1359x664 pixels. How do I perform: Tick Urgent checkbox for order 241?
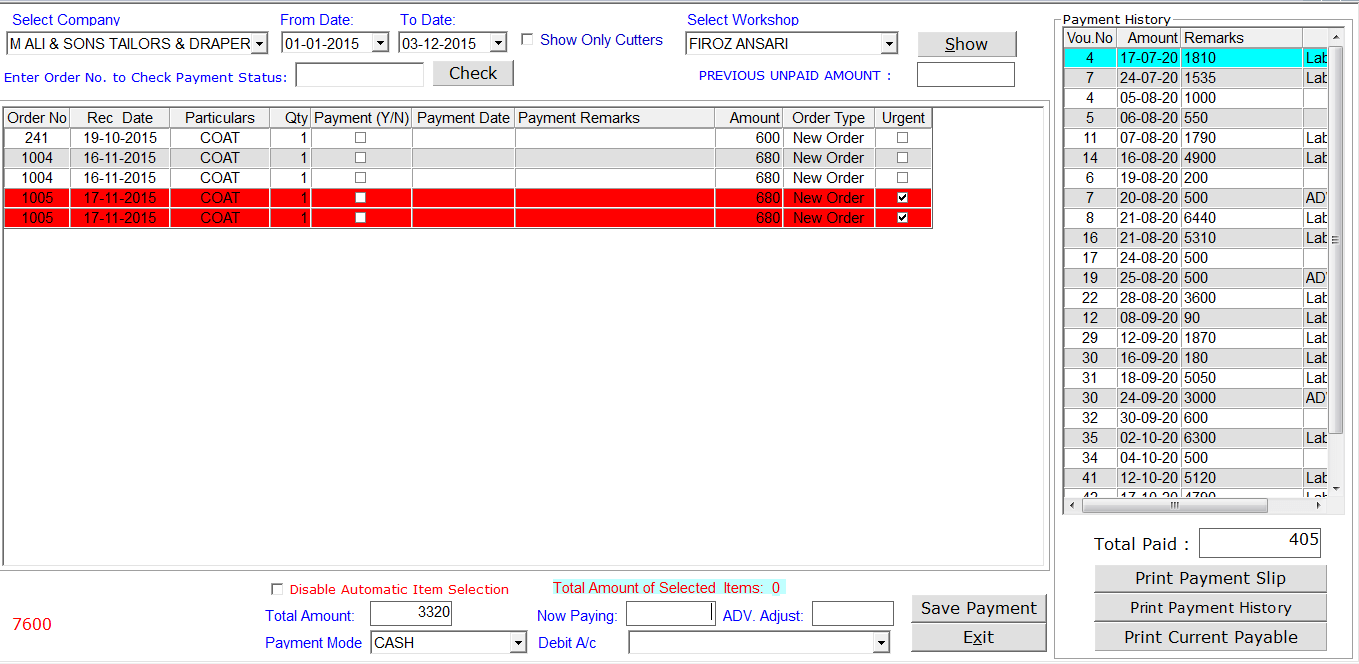click(x=902, y=138)
